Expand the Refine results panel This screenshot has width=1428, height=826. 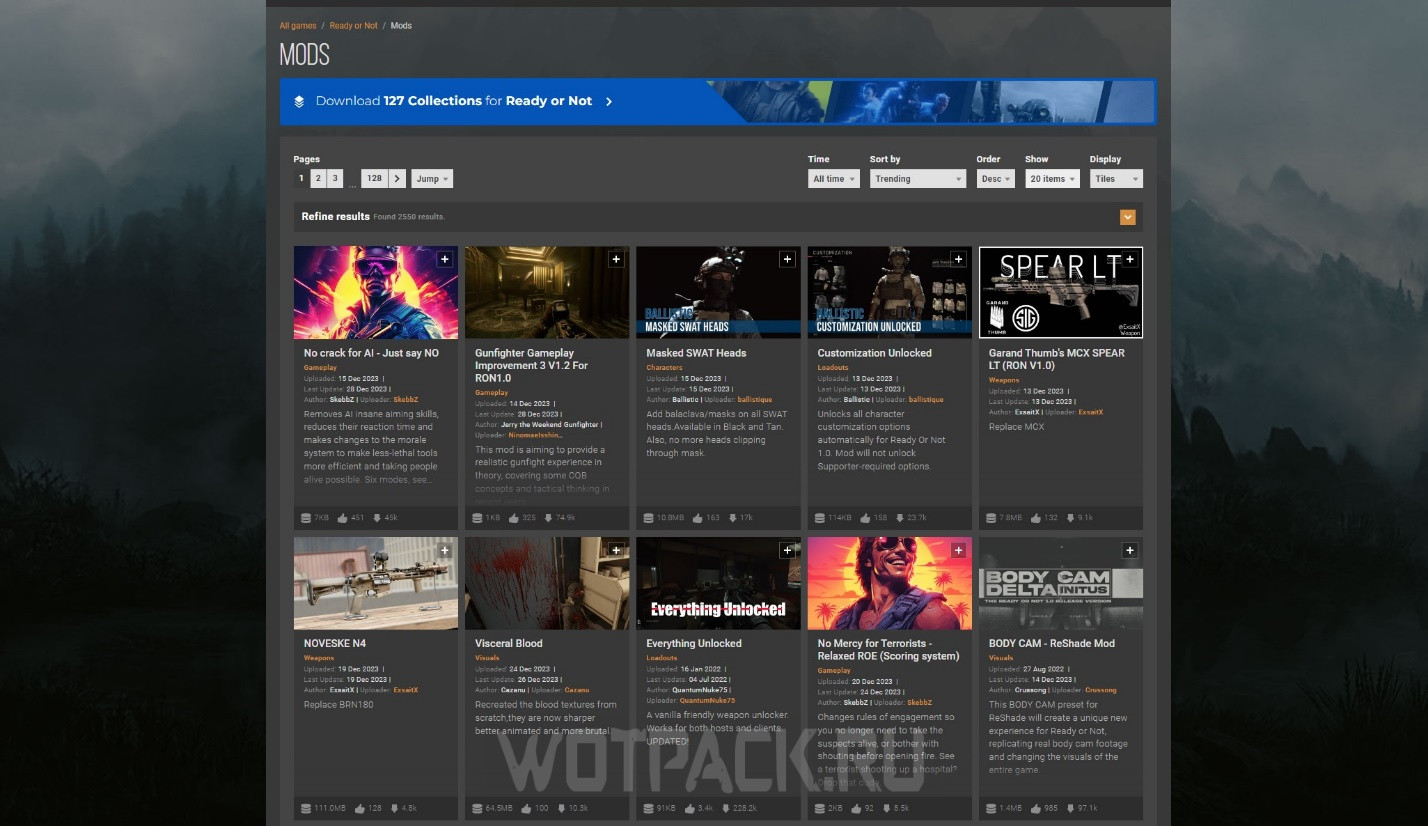click(1127, 217)
